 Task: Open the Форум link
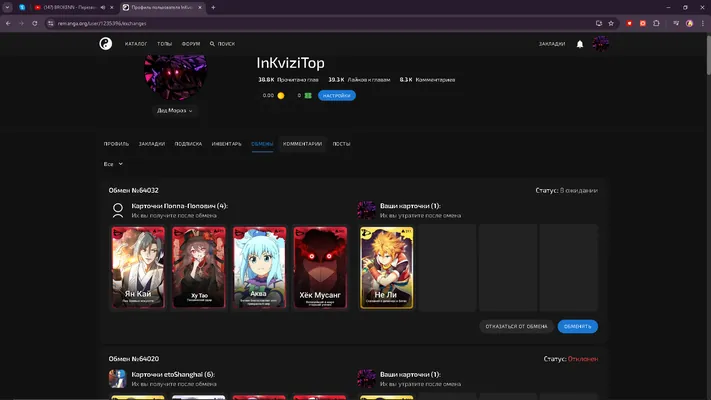click(x=191, y=44)
